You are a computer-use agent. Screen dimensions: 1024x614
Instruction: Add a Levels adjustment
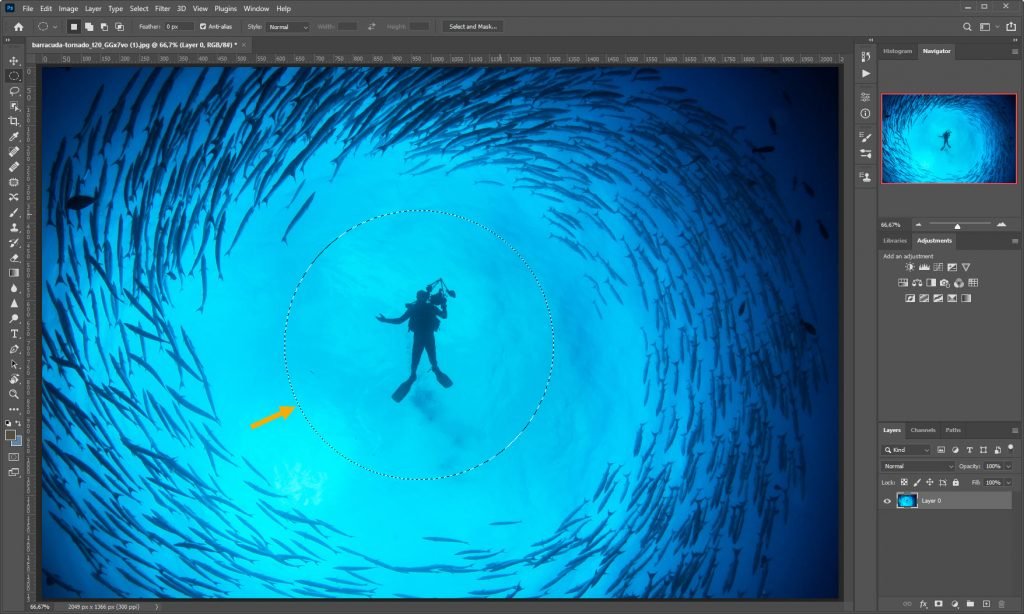(924, 267)
